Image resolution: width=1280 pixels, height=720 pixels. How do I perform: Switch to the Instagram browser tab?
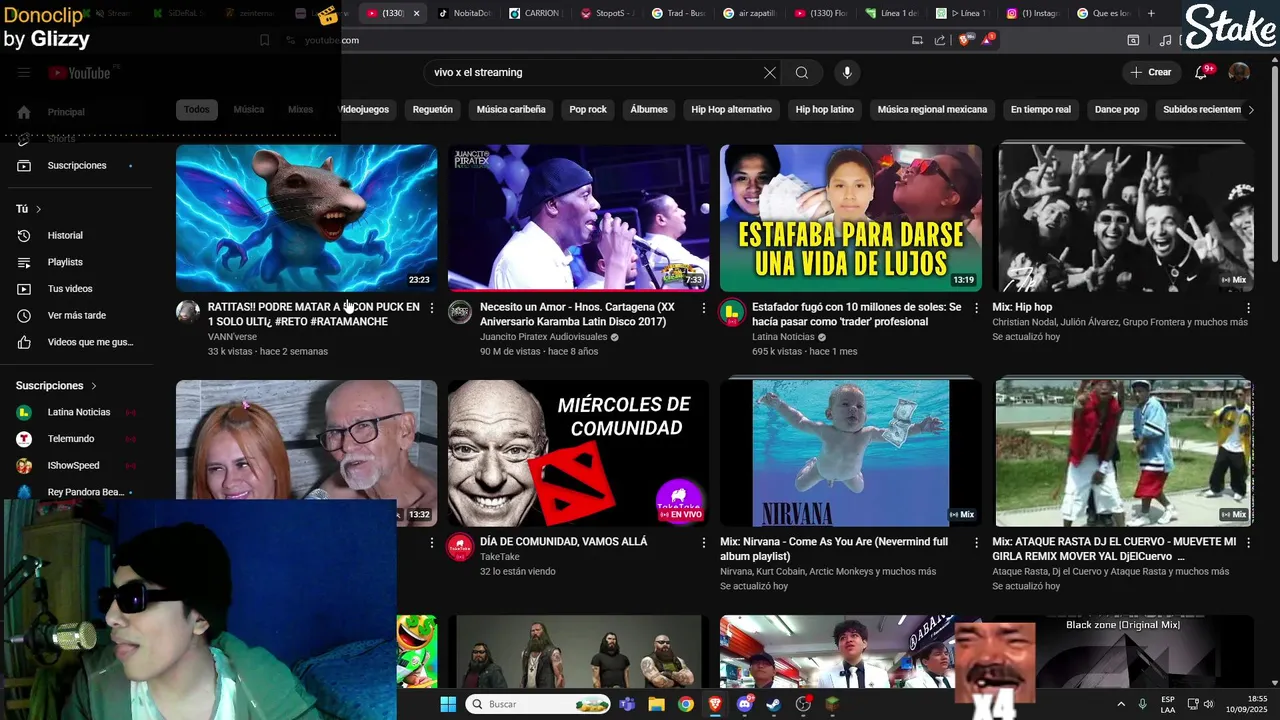click(x=1033, y=13)
